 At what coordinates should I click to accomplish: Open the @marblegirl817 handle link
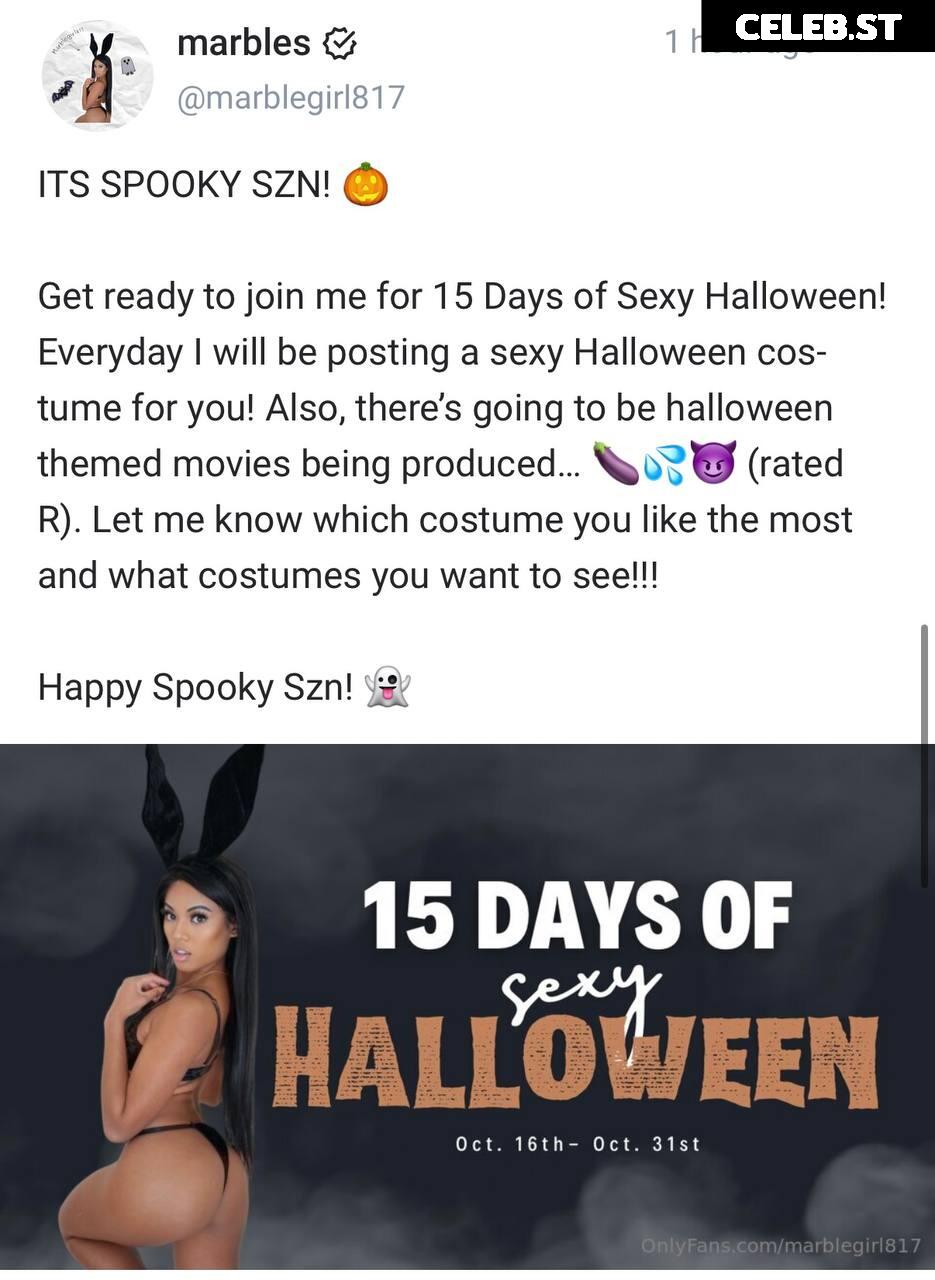click(290, 97)
